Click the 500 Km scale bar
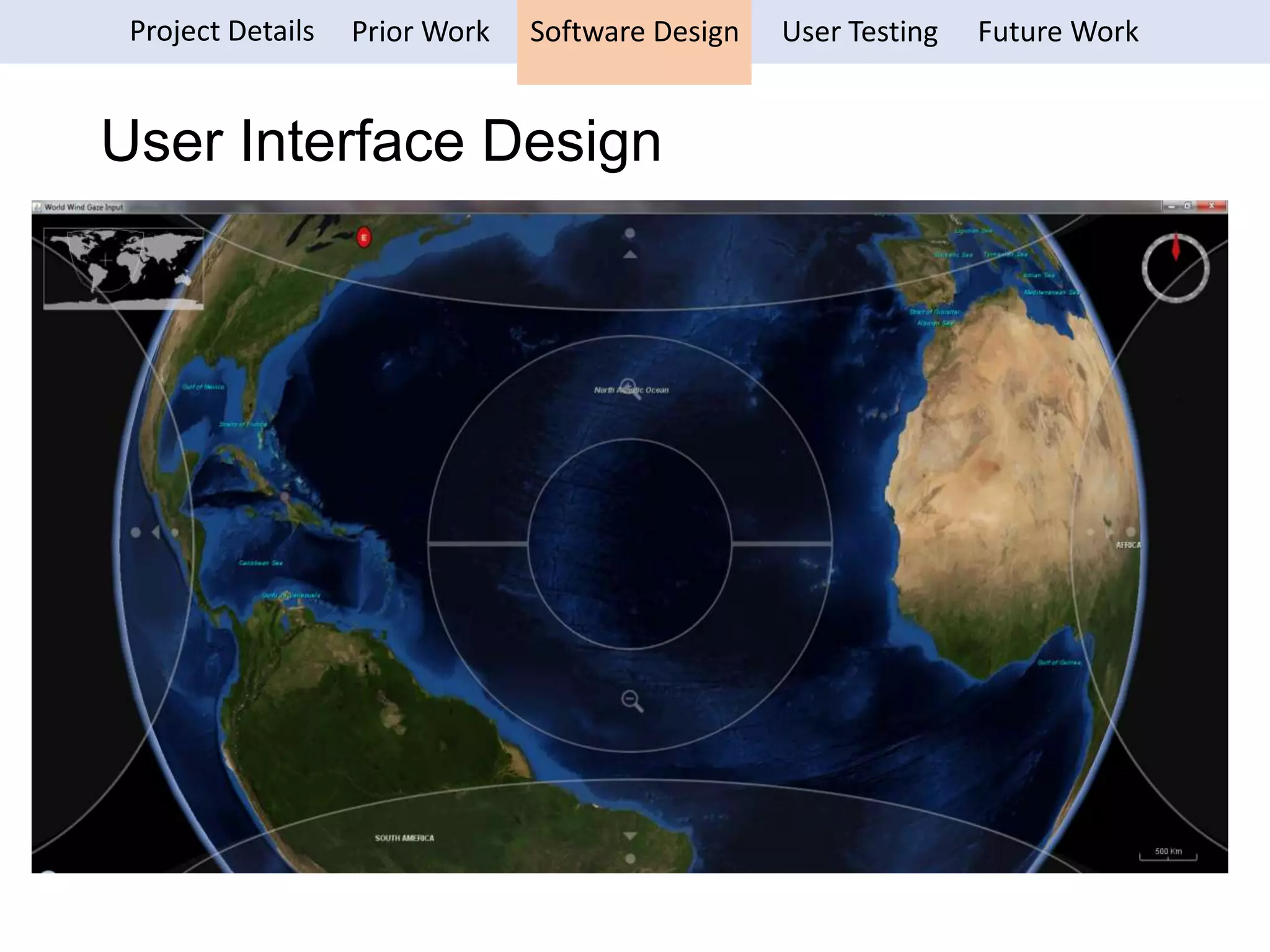This screenshot has width=1270, height=952. [x=1168, y=854]
